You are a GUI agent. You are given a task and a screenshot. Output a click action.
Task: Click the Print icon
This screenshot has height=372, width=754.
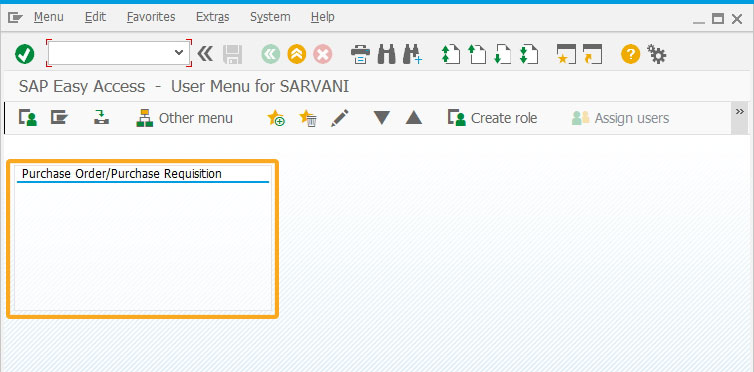360,54
